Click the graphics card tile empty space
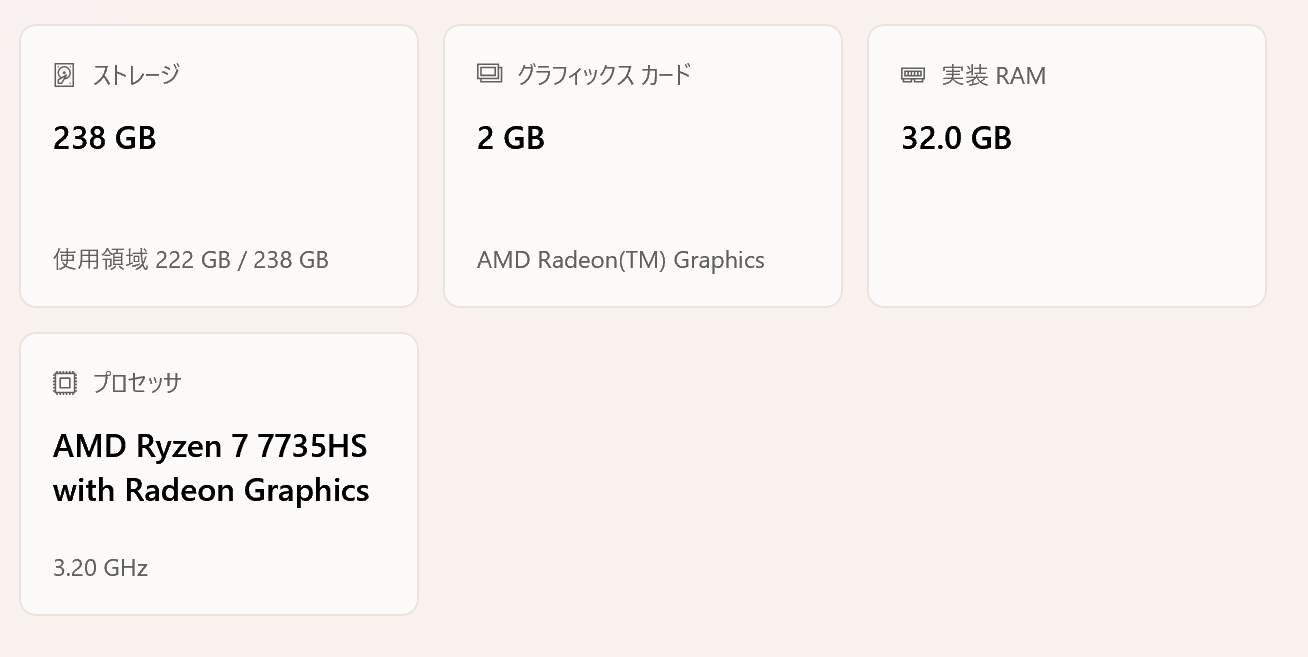 (x=642, y=200)
